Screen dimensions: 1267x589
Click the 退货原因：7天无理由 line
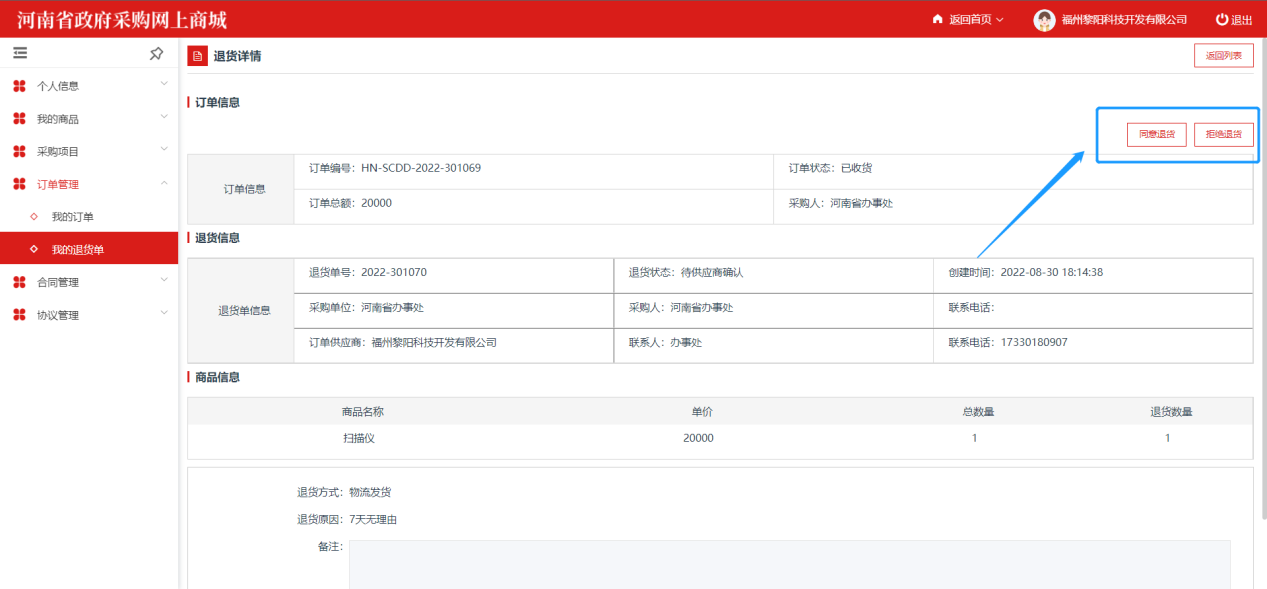346,519
